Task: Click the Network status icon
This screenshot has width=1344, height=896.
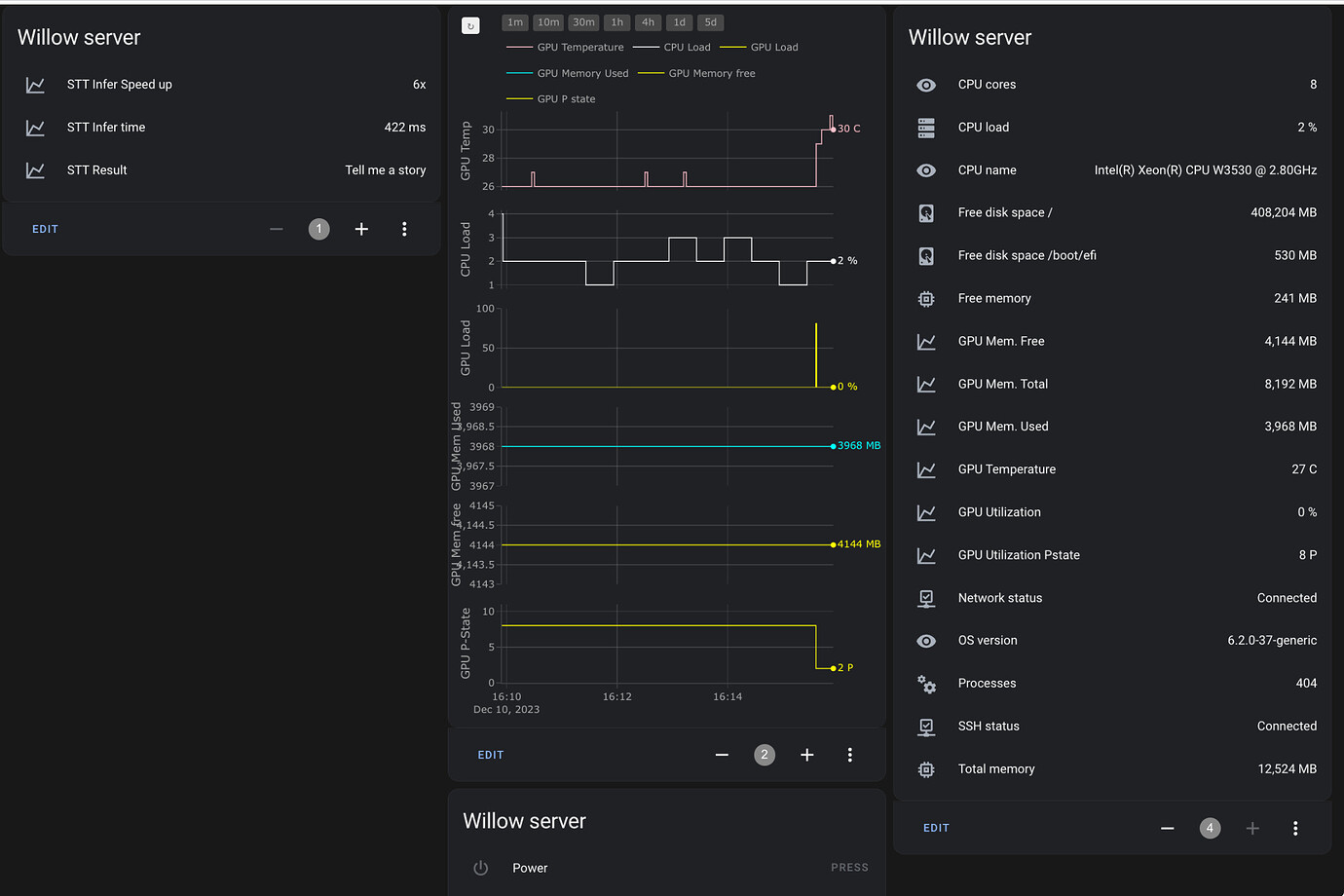Action: pos(926,598)
